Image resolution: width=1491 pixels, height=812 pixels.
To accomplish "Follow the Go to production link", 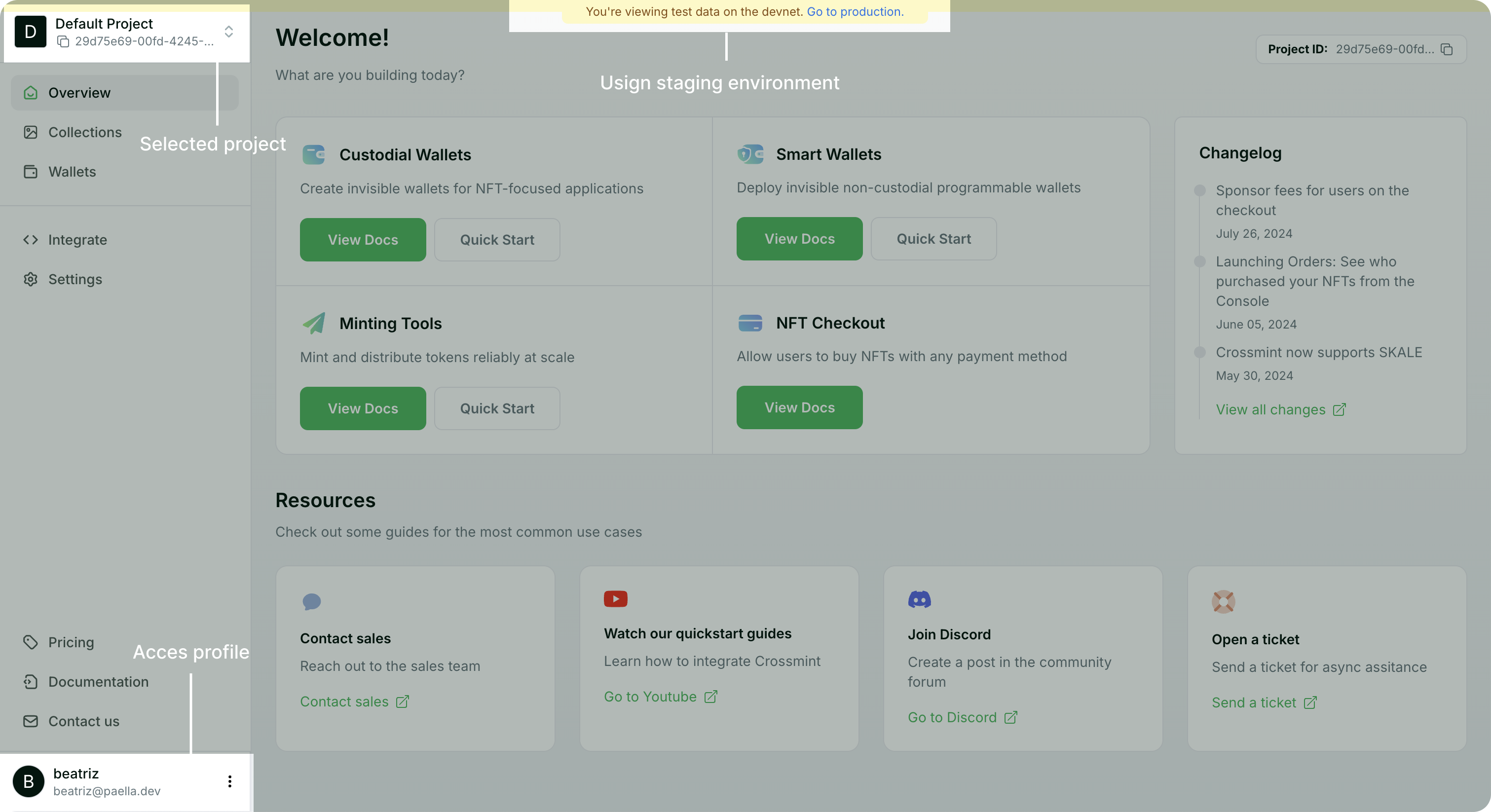I will pyautogui.click(x=855, y=11).
